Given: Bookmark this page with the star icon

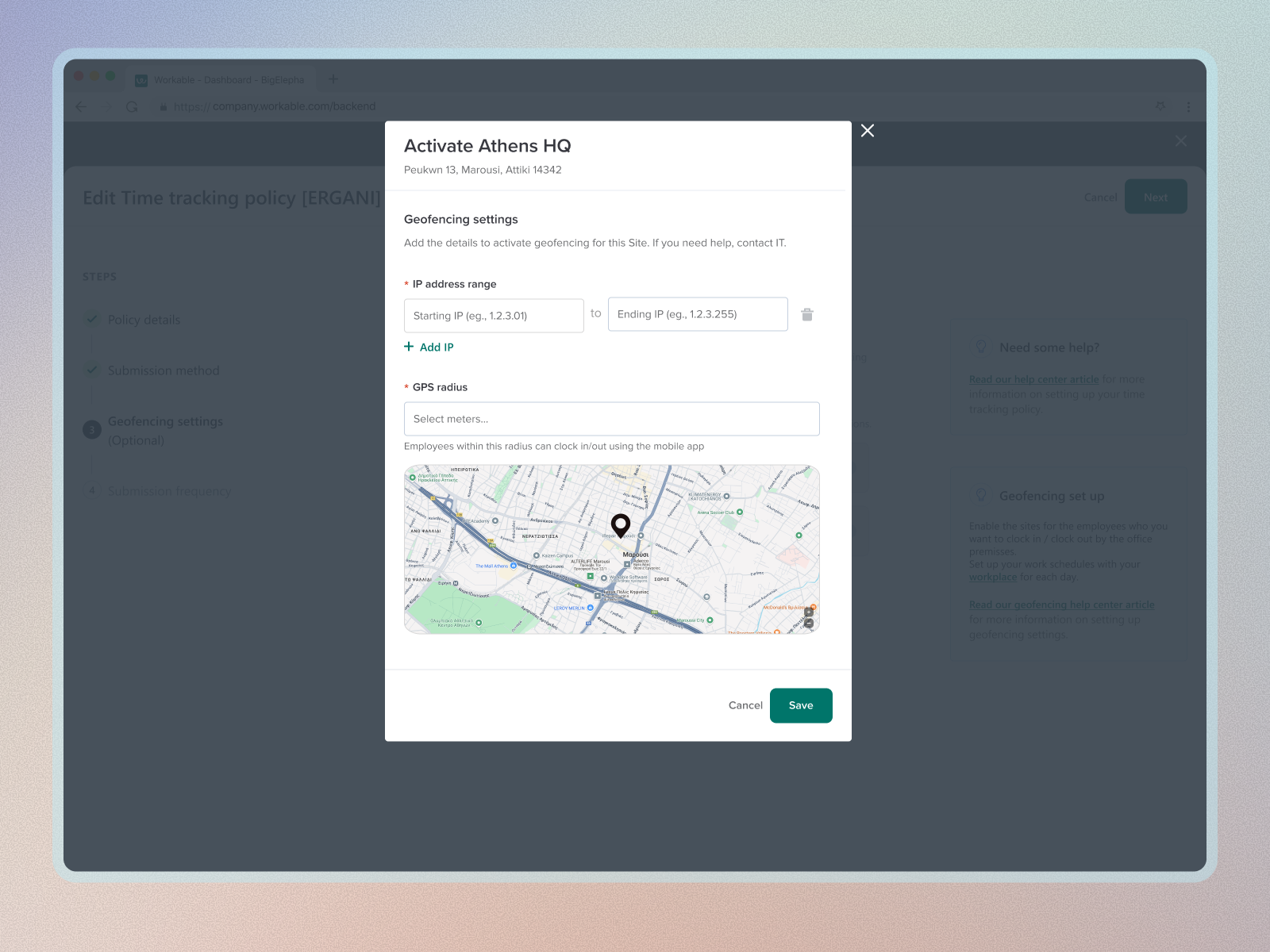Looking at the screenshot, I should 1160,106.
